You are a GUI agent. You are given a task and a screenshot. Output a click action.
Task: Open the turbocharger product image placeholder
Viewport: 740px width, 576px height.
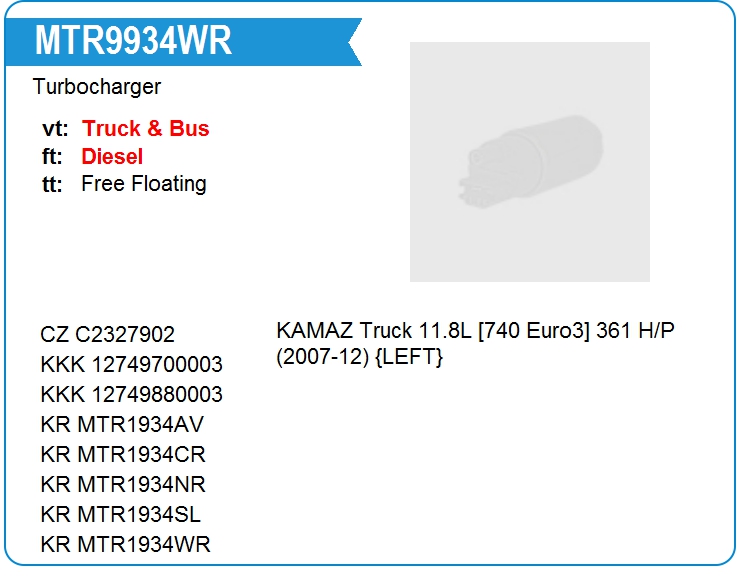click(x=529, y=161)
